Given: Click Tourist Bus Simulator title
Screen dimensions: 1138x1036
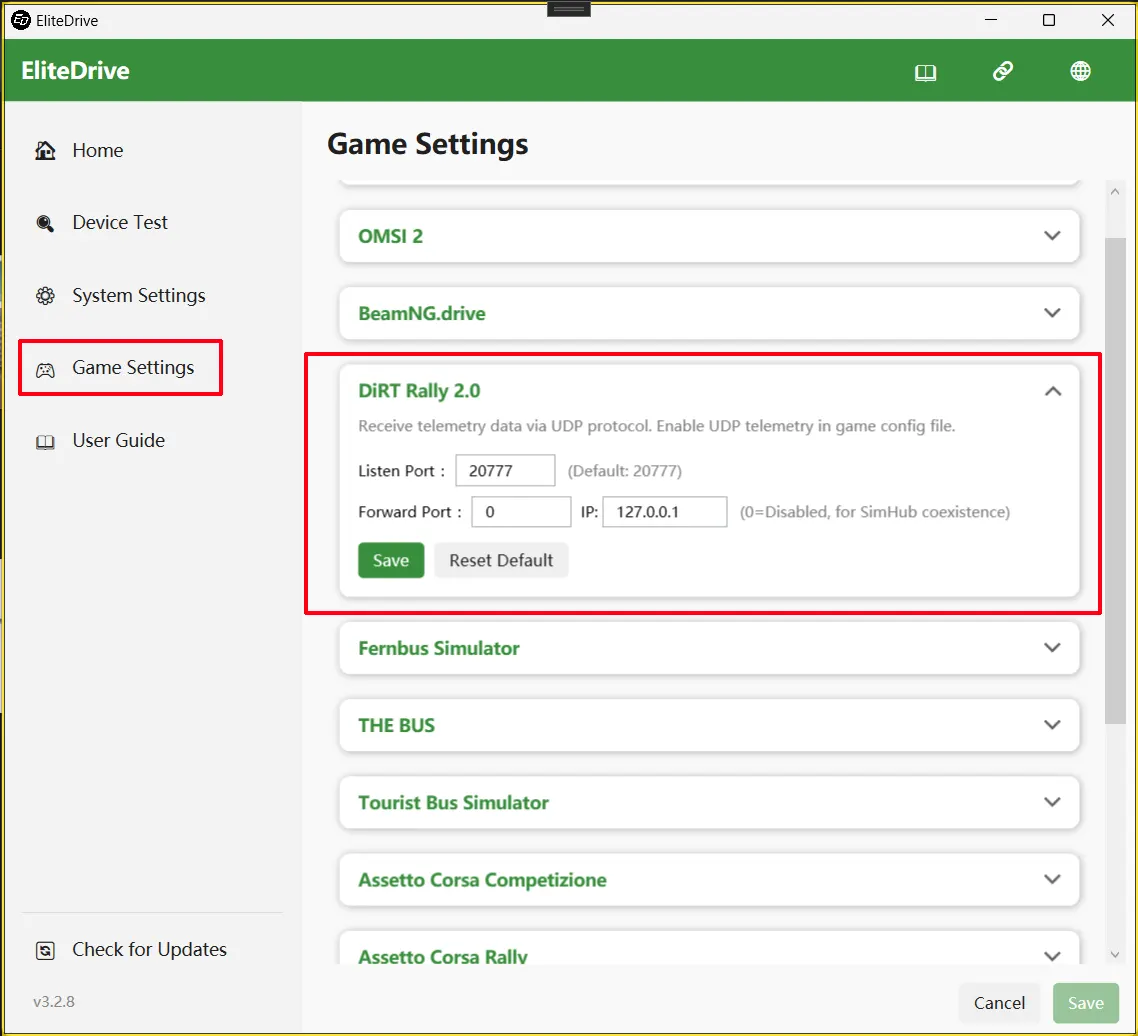Looking at the screenshot, I should (x=453, y=802).
